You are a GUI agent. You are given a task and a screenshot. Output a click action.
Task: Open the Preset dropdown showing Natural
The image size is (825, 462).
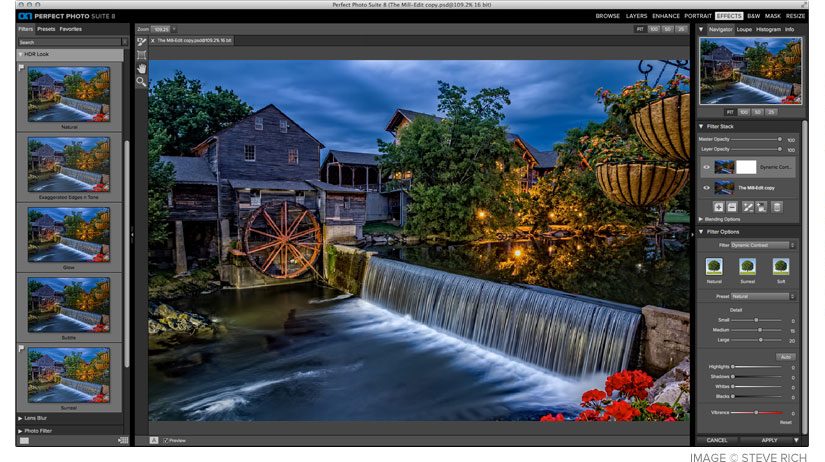point(762,296)
